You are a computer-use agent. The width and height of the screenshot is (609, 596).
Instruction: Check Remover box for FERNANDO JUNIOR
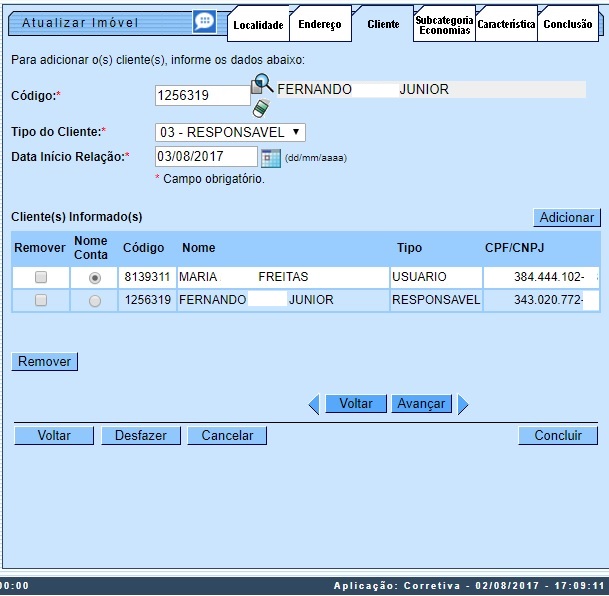[x=41, y=300]
